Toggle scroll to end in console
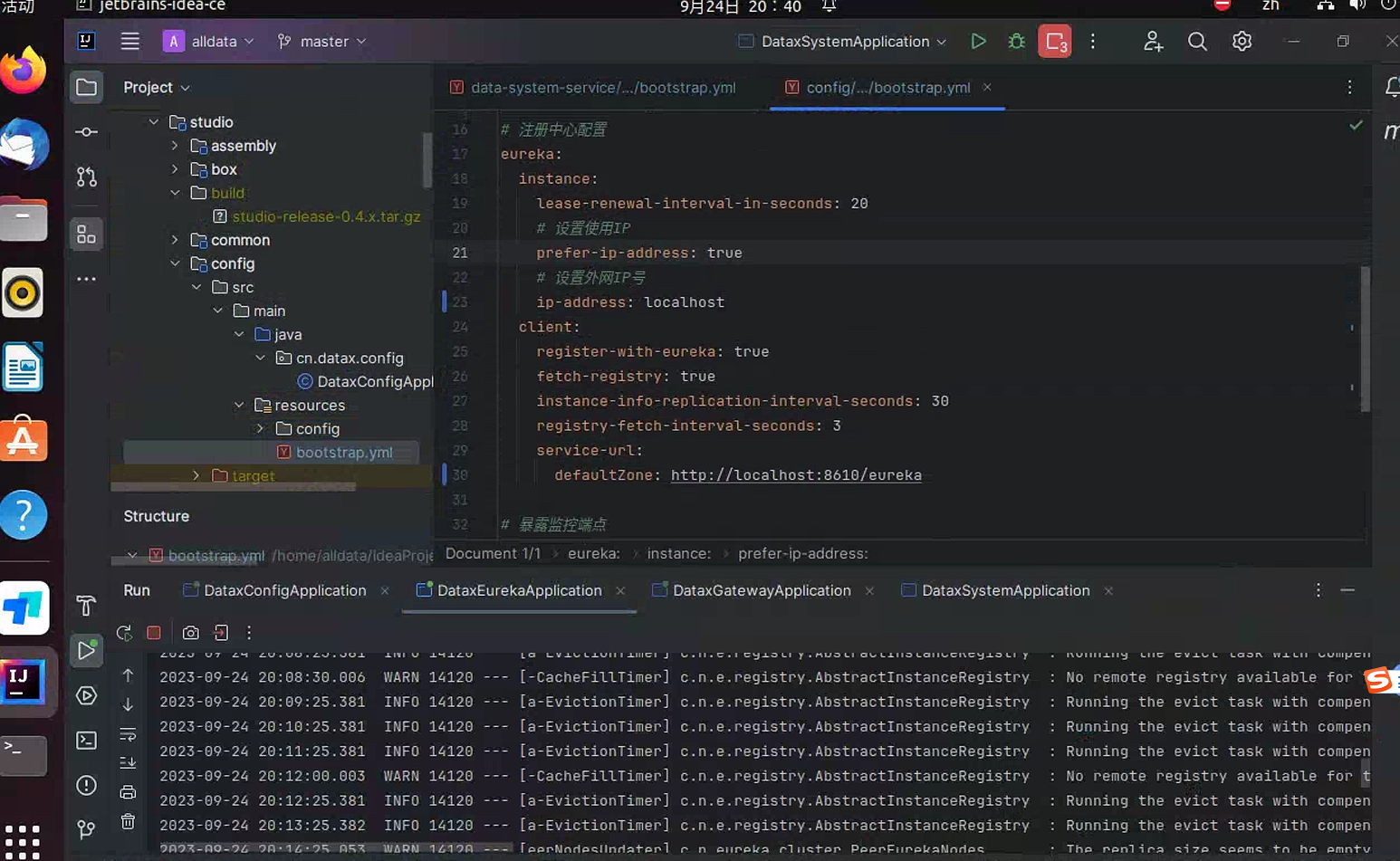This screenshot has height=861, width=1400. [x=128, y=761]
